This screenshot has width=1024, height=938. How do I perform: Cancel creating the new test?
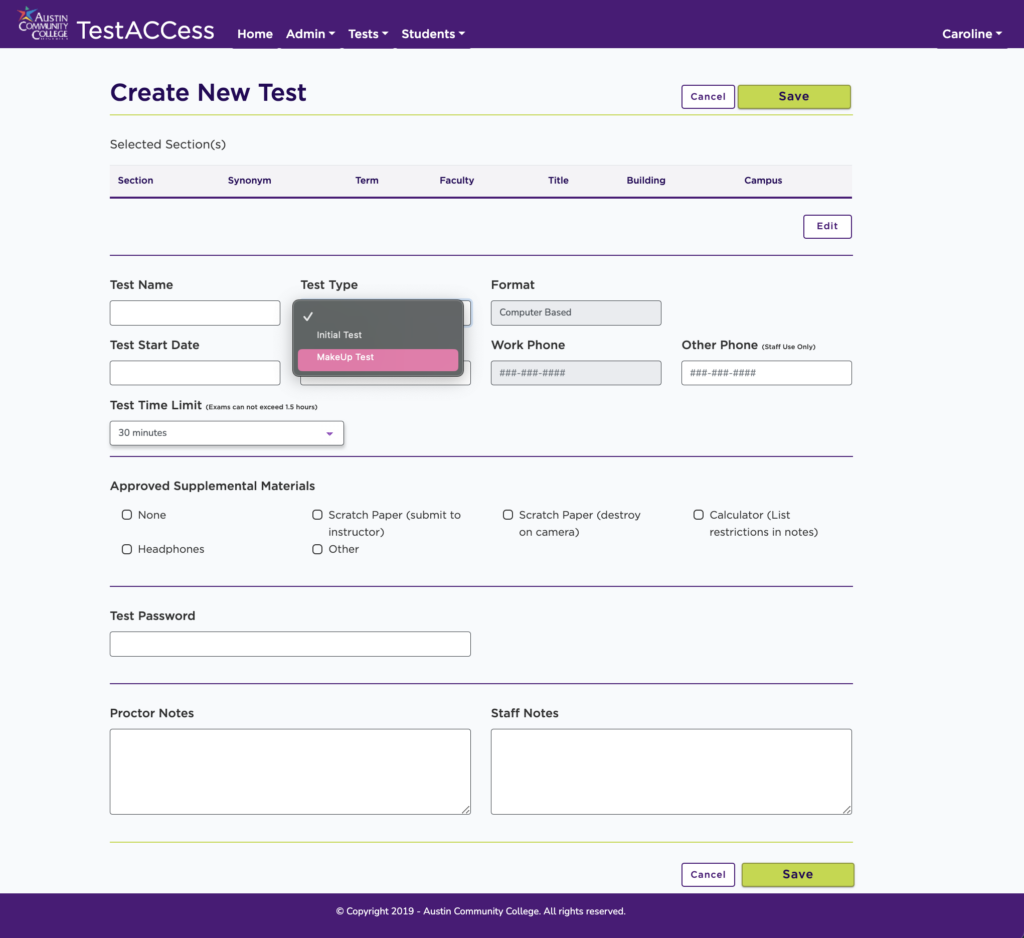pyautogui.click(x=707, y=96)
